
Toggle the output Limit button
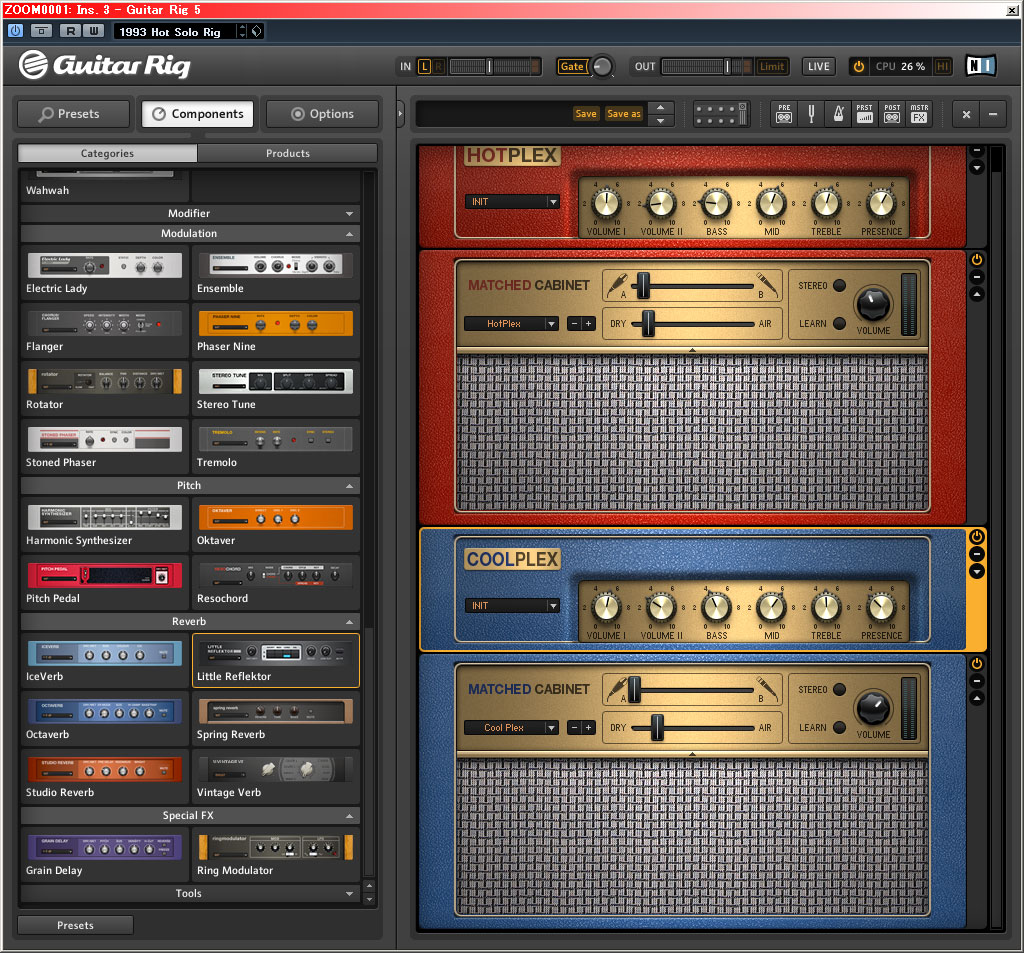click(x=771, y=66)
